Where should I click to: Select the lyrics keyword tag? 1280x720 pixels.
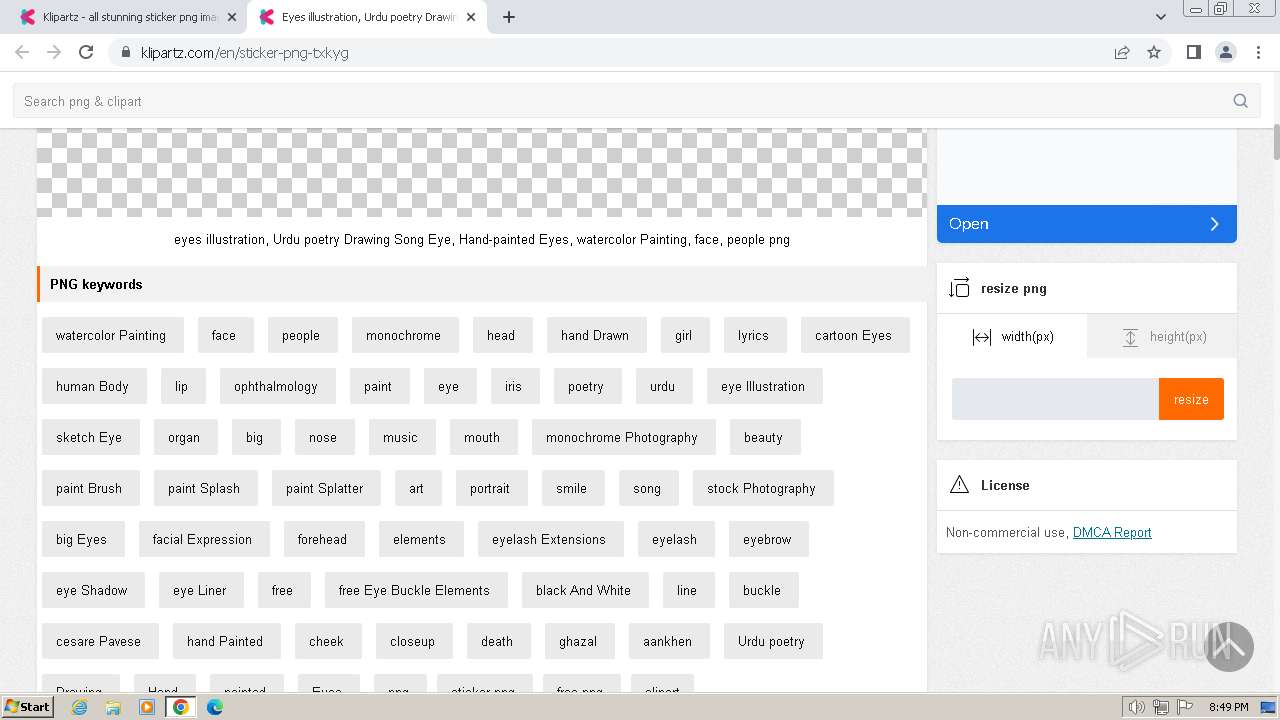tap(753, 335)
